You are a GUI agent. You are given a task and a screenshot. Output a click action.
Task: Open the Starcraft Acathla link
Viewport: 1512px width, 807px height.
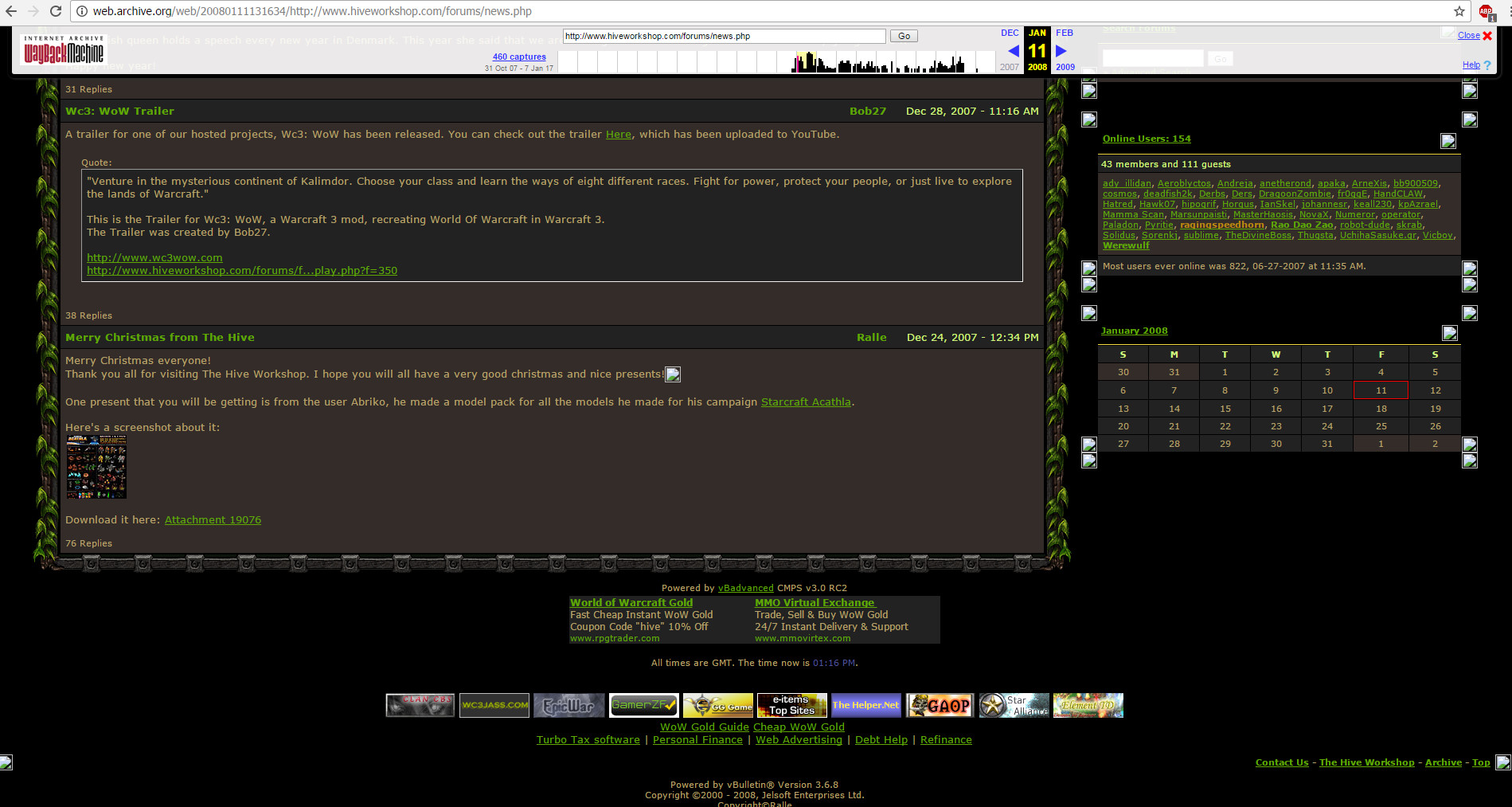(x=806, y=402)
